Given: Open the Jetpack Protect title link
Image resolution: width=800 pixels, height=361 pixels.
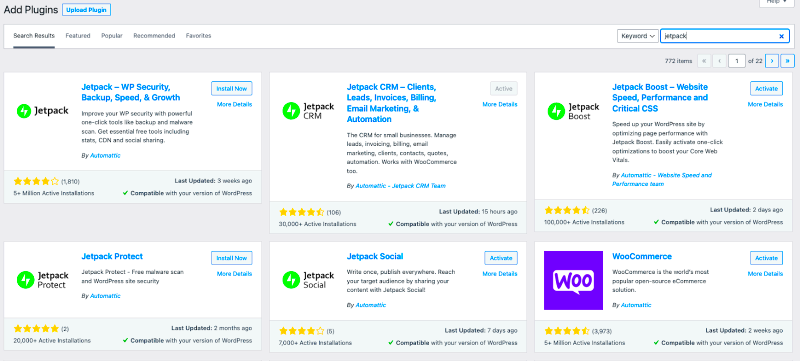Looking at the screenshot, I should click(112, 256).
